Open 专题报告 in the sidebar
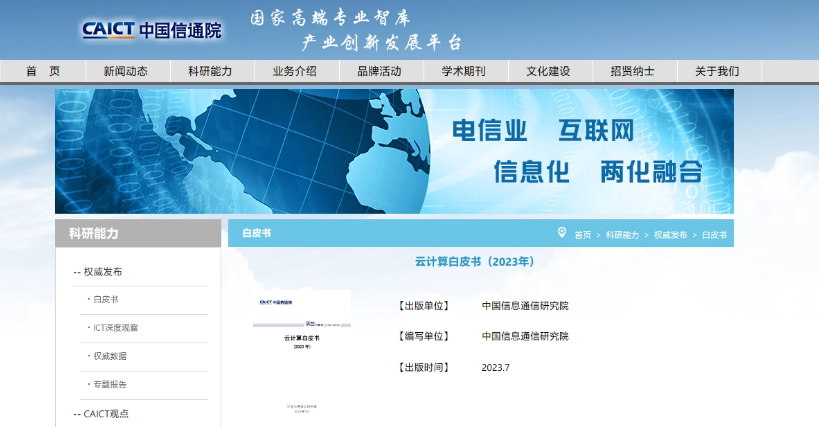 coord(109,384)
